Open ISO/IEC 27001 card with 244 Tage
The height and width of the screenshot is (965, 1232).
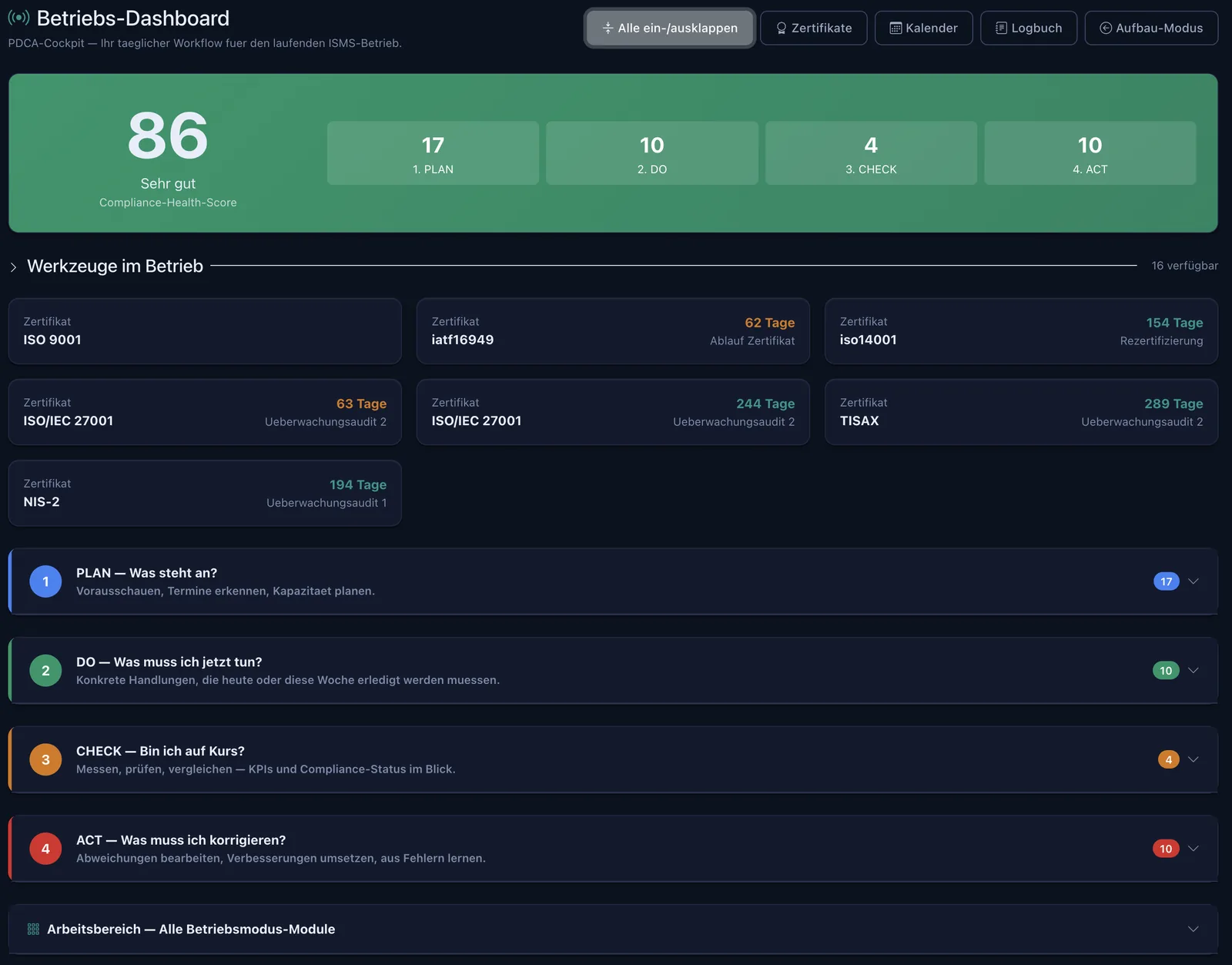[613, 412]
